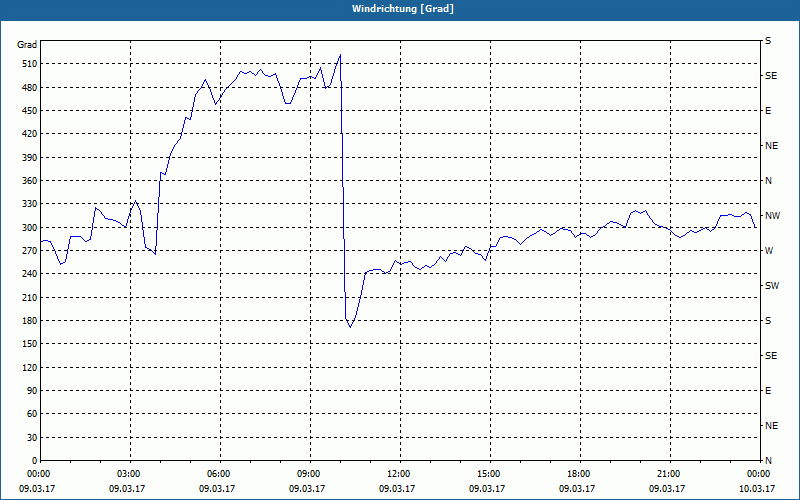
Task: Click the 03:00 time axis label
Action: coord(130,474)
